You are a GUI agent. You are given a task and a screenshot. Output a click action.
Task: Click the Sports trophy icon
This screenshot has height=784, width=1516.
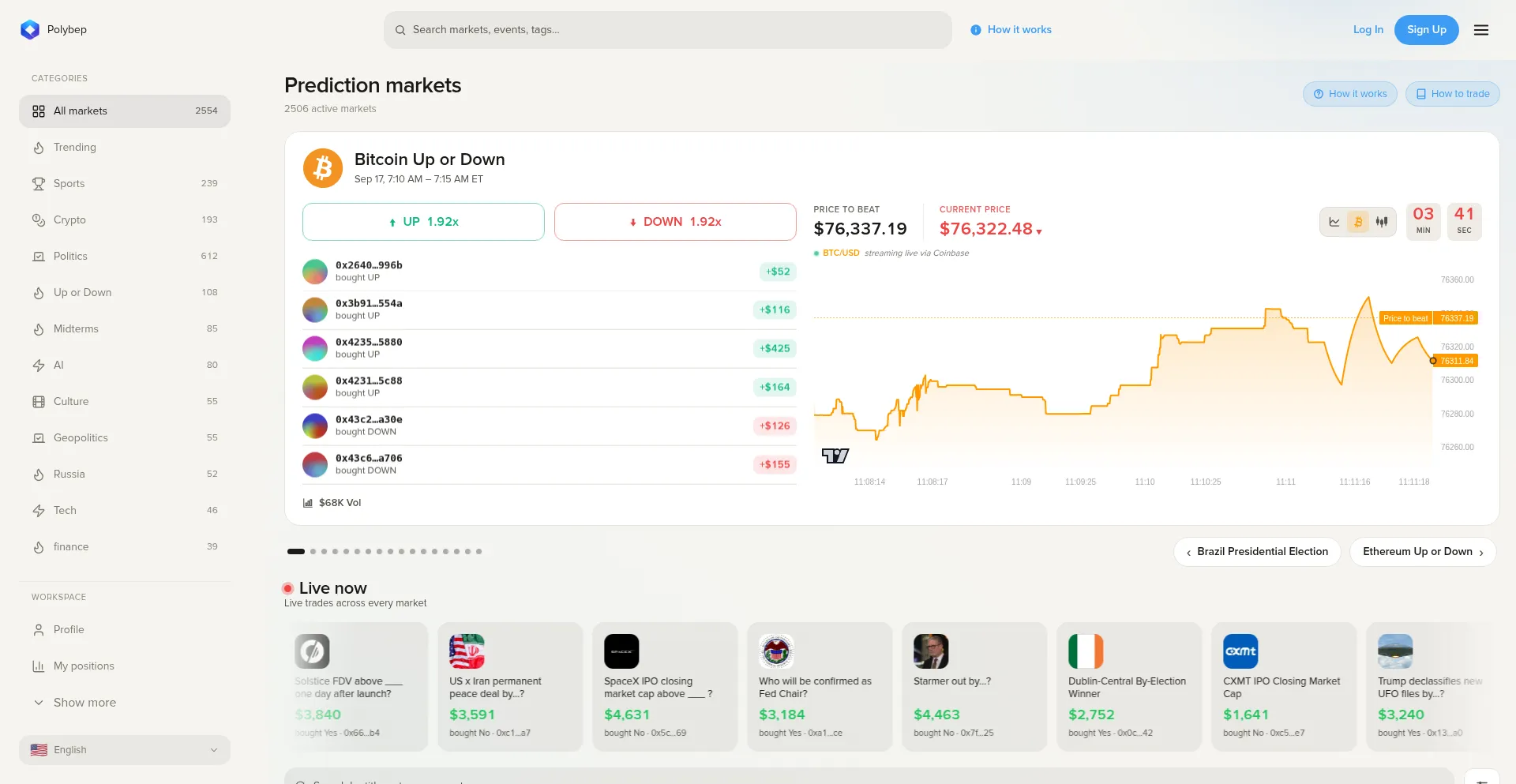click(x=39, y=184)
